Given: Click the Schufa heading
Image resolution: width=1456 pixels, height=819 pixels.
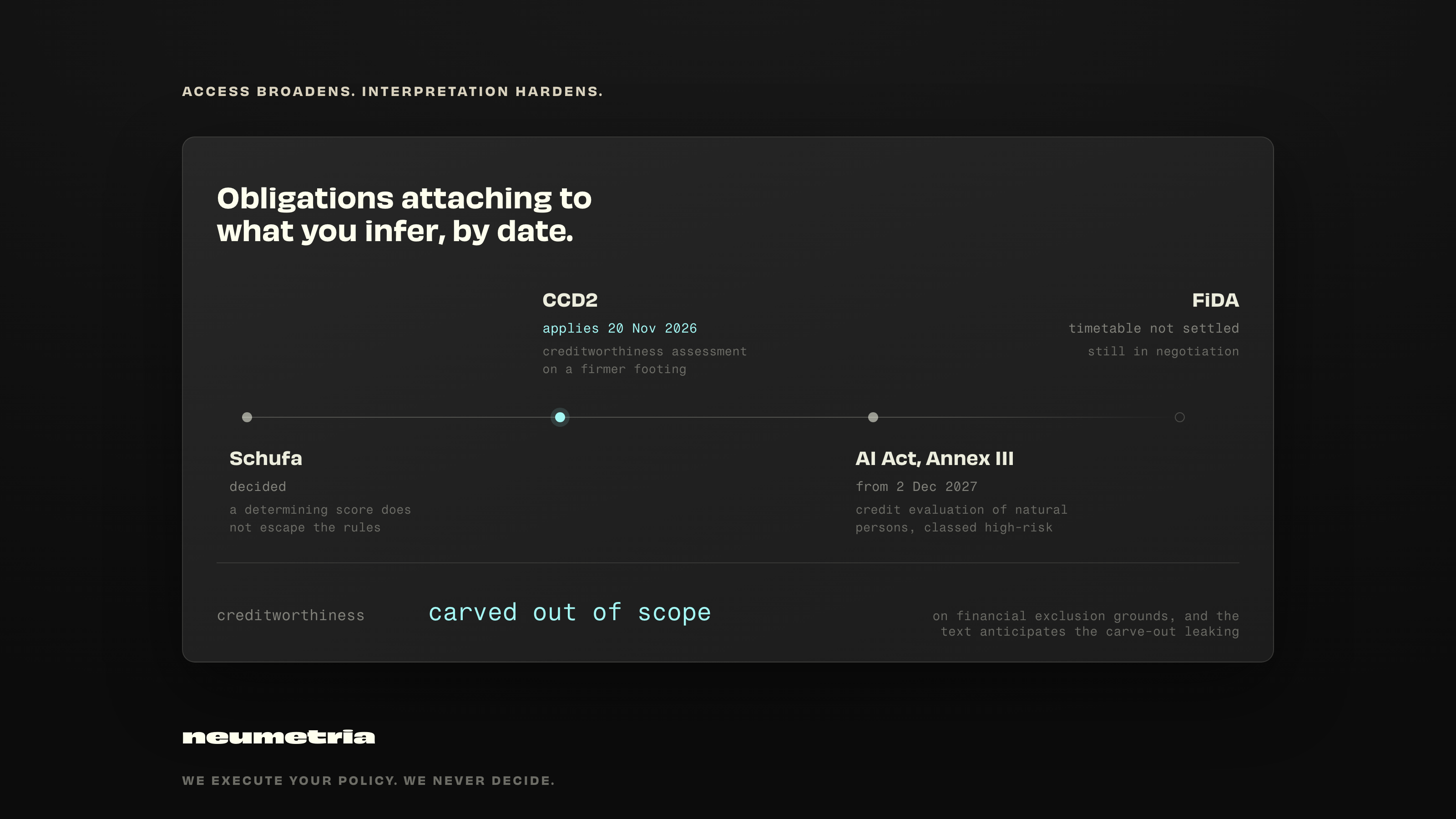Looking at the screenshot, I should coord(266,458).
